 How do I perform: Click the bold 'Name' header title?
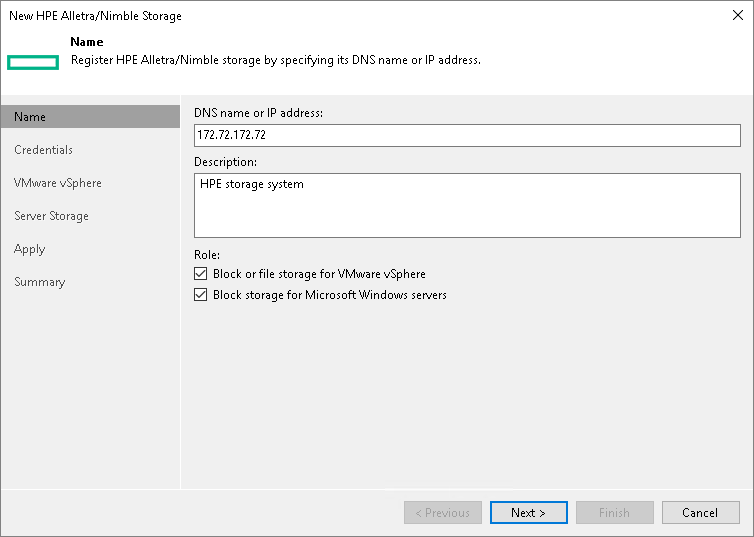(x=87, y=42)
